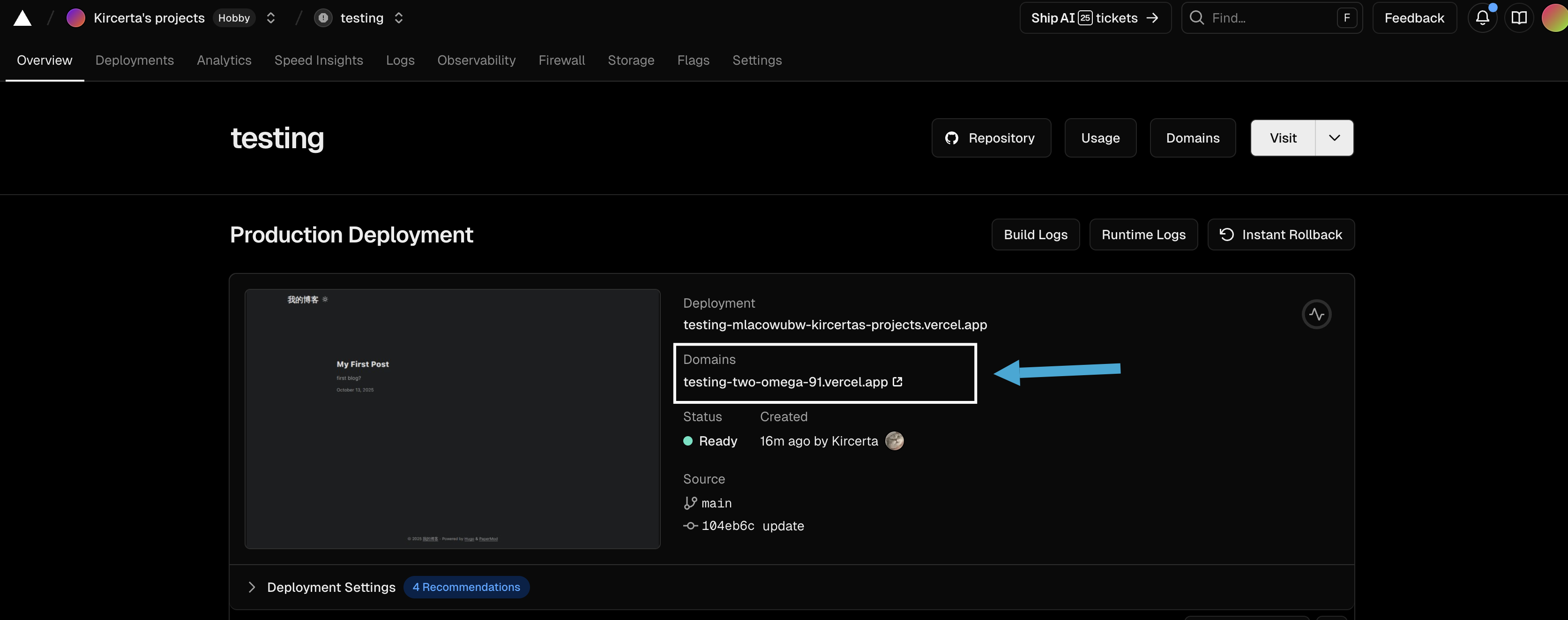Open the Speed Insights tab
The width and height of the screenshot is (1568, 620).
(318, 60)
